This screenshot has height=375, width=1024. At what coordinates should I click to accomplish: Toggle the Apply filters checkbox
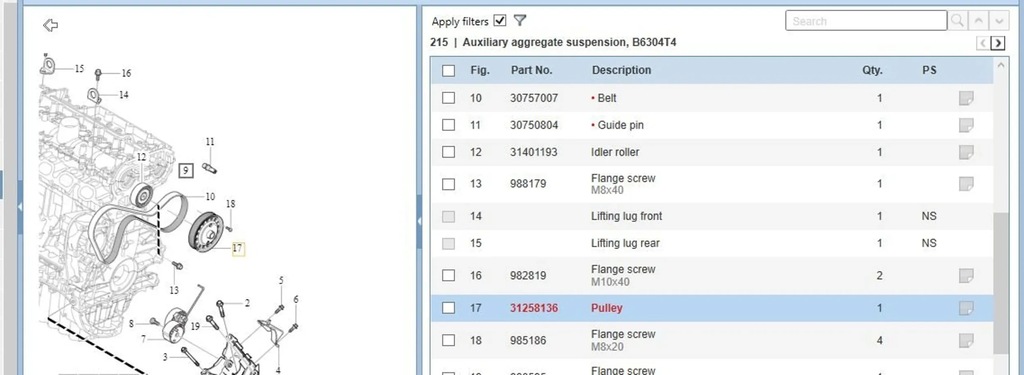pos(500,21)
